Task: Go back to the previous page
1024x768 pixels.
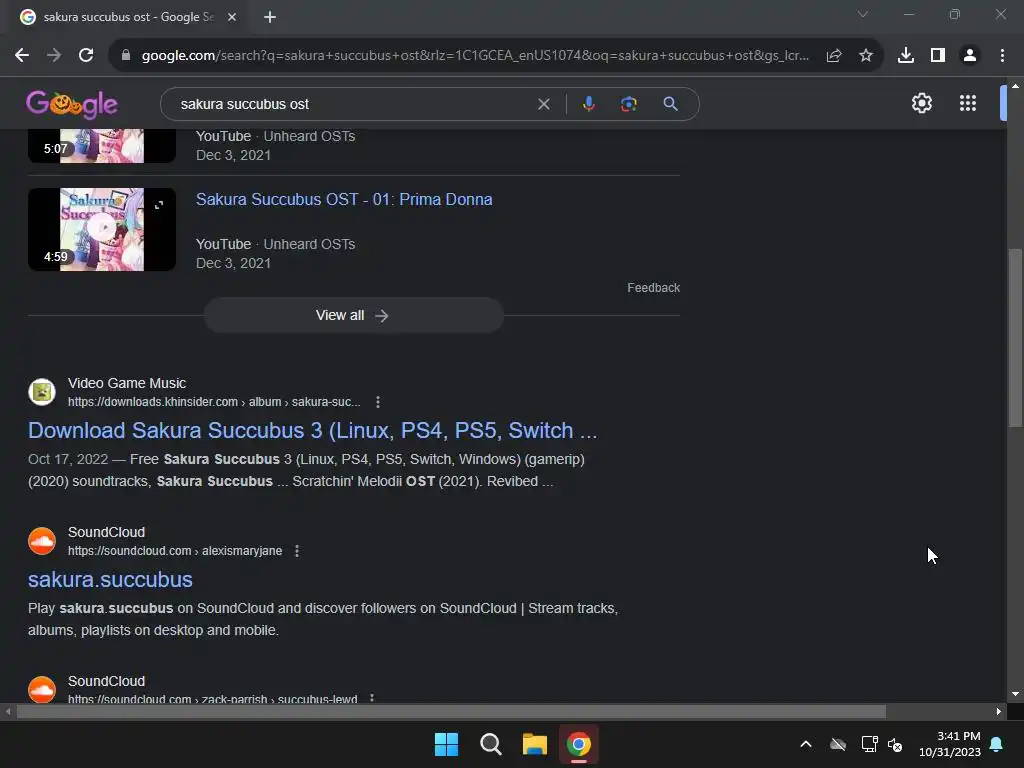Action: click(x=22, y=56)
